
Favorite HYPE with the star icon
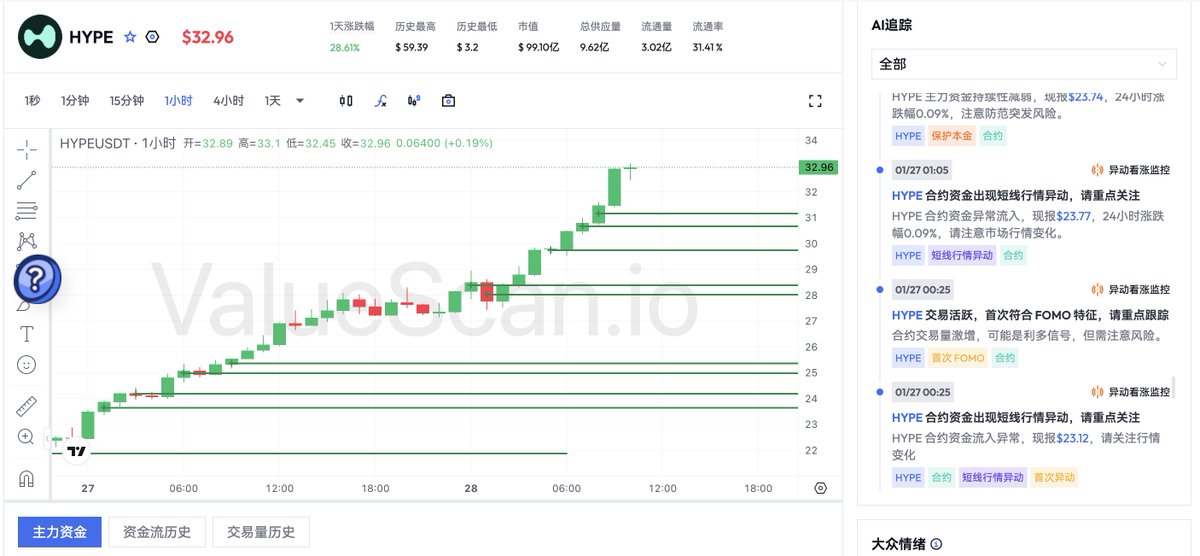(x=130, y=37)
